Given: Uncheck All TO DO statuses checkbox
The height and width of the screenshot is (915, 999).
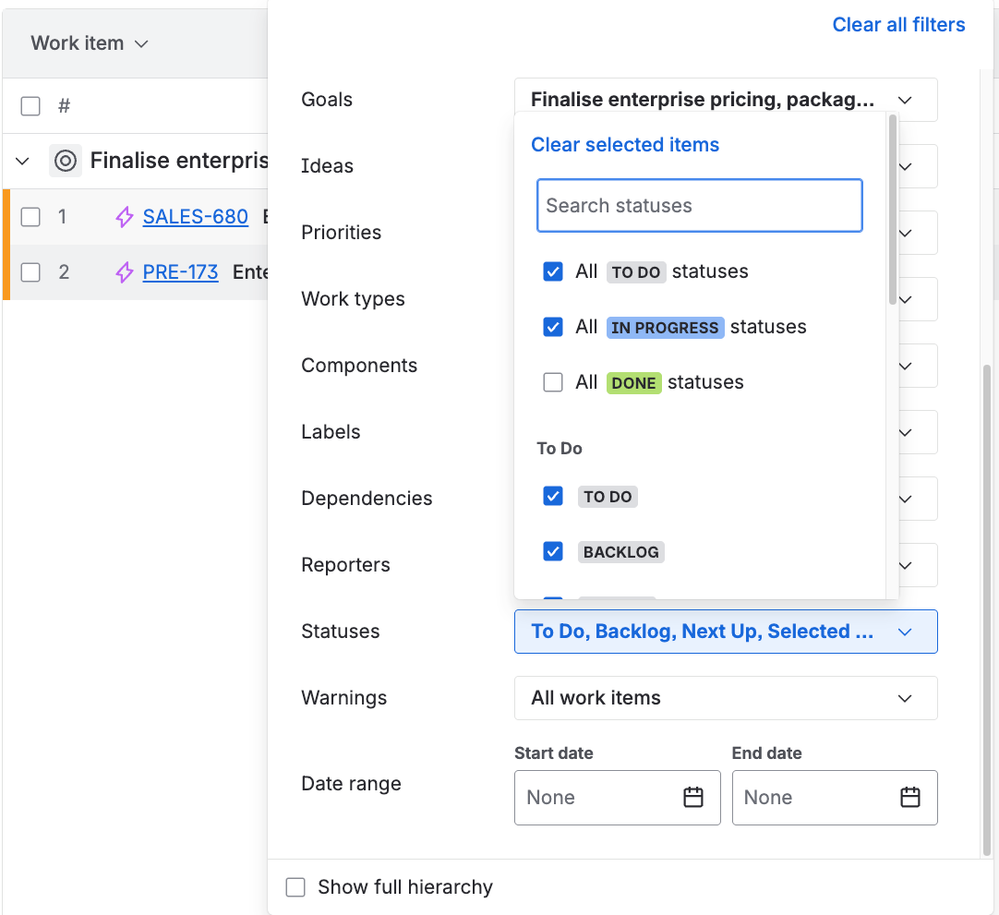Looking at the screenshot, I should coord(553,272).
